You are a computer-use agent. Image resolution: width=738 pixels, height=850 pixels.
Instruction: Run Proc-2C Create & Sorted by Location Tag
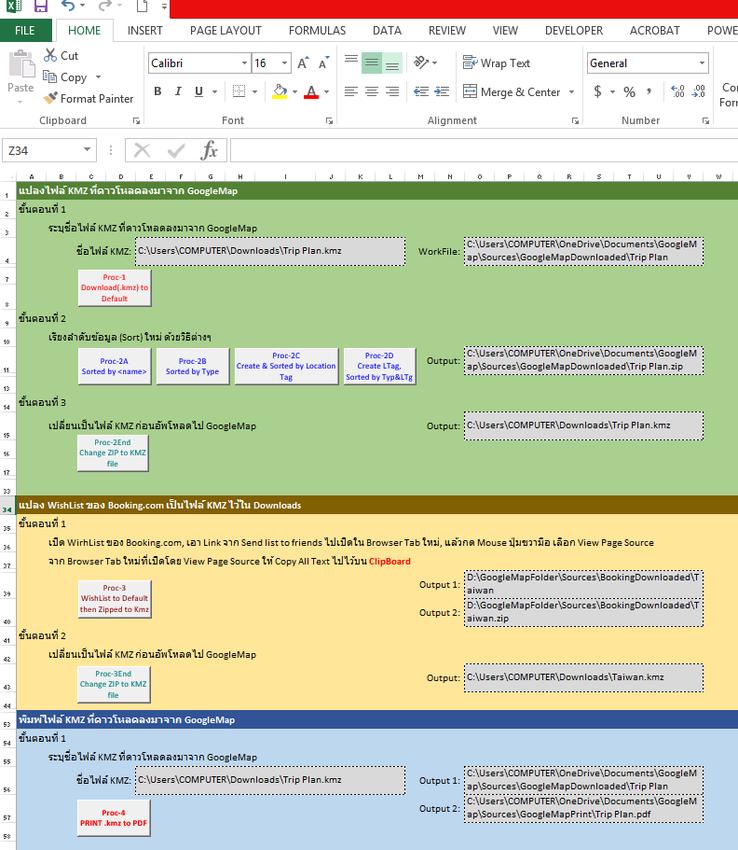coord(286,366)
